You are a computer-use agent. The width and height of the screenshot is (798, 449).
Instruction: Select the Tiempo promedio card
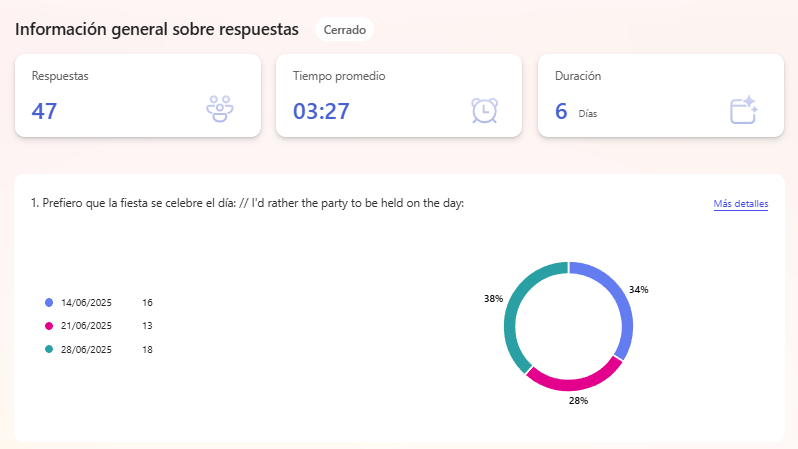[399, 96]
